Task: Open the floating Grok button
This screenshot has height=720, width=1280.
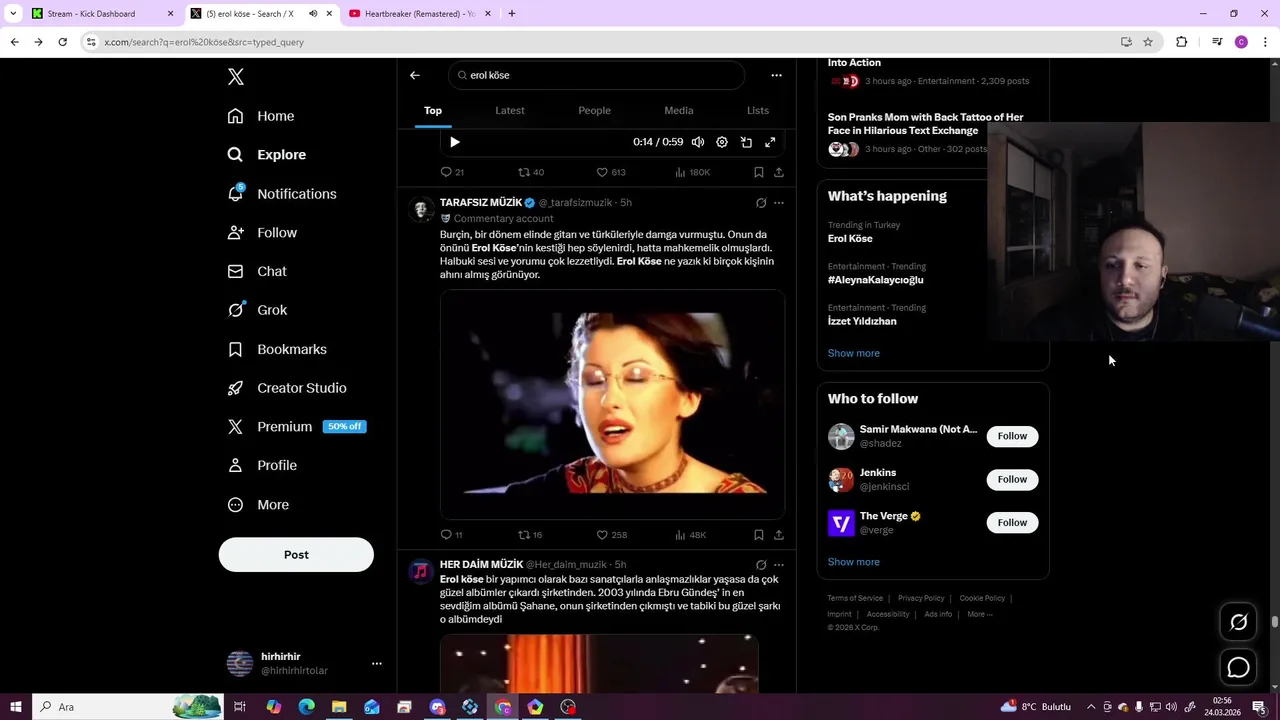Action: [x=1238, y=622]
